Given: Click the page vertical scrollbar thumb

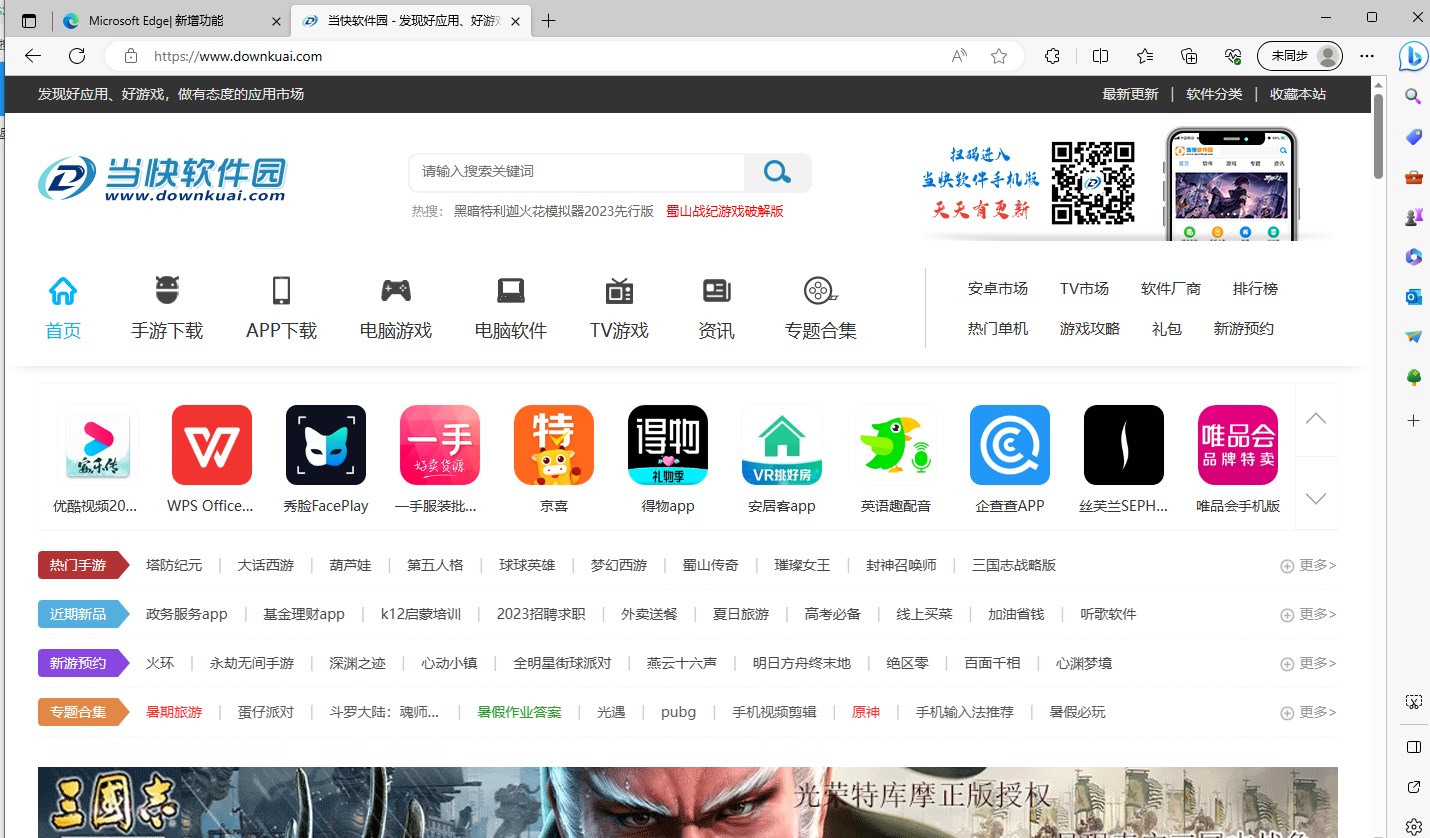Looking at the screenshot, I should coord(1378,136).
